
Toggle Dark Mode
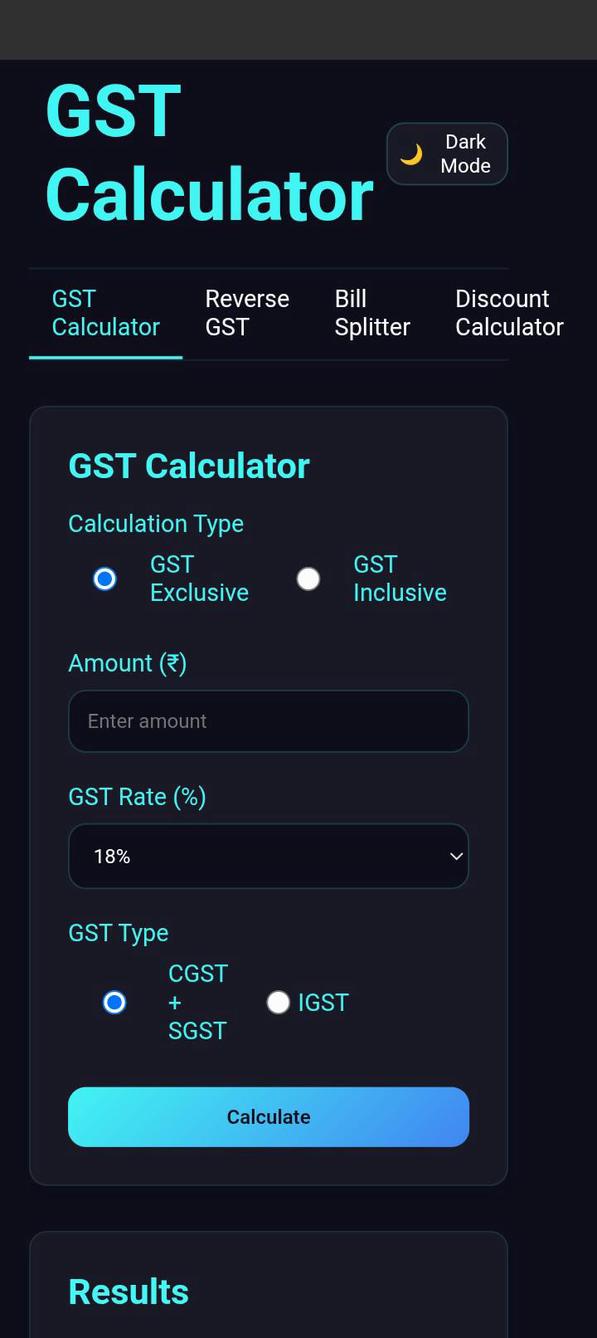coord(446,153)
